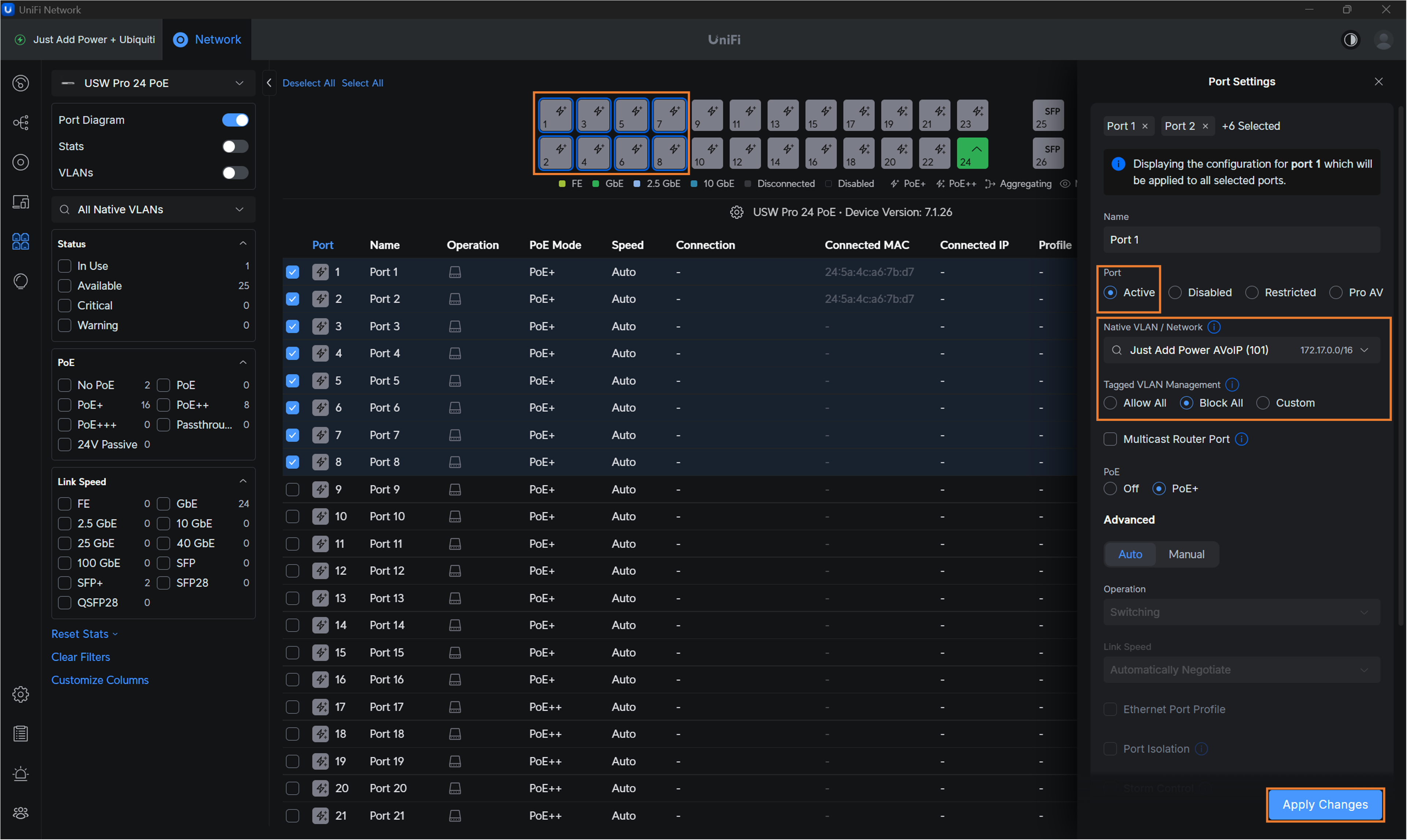Select the Disabled port radio button
Image resolution: width=1407 pixels, height=840 pixels.
pyautogui.click(x=1175, y=293)
